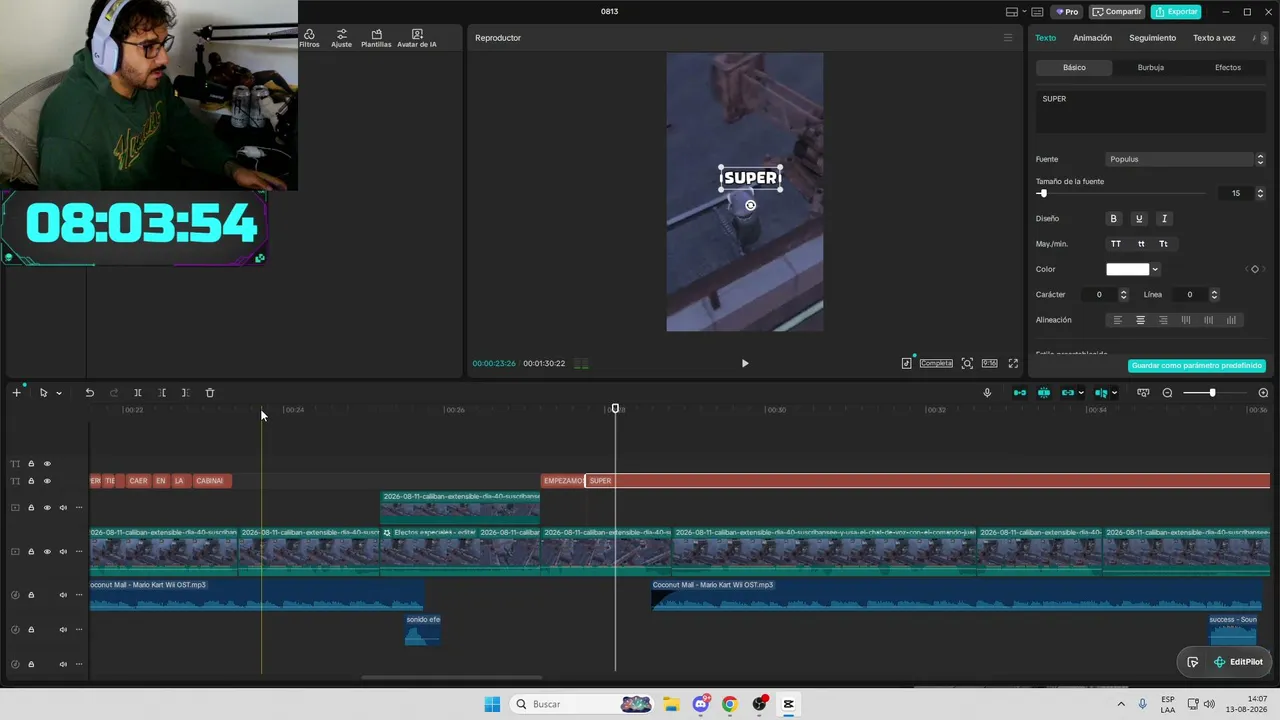Click the timeline zoom slider handle
Screen dimensions: 1280x720
(x=1212, y=393)
